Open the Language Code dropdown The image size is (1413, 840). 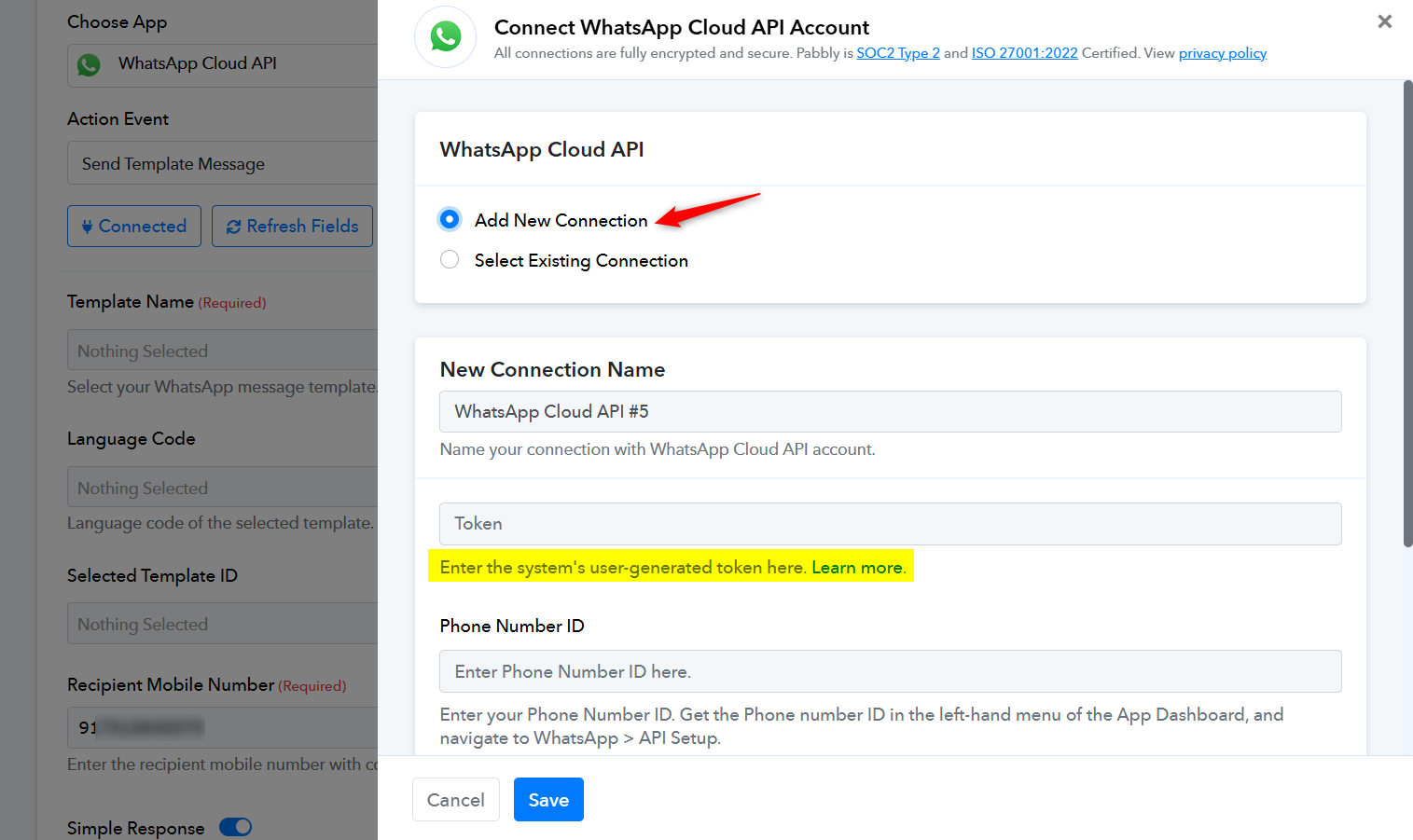(222, 488)
